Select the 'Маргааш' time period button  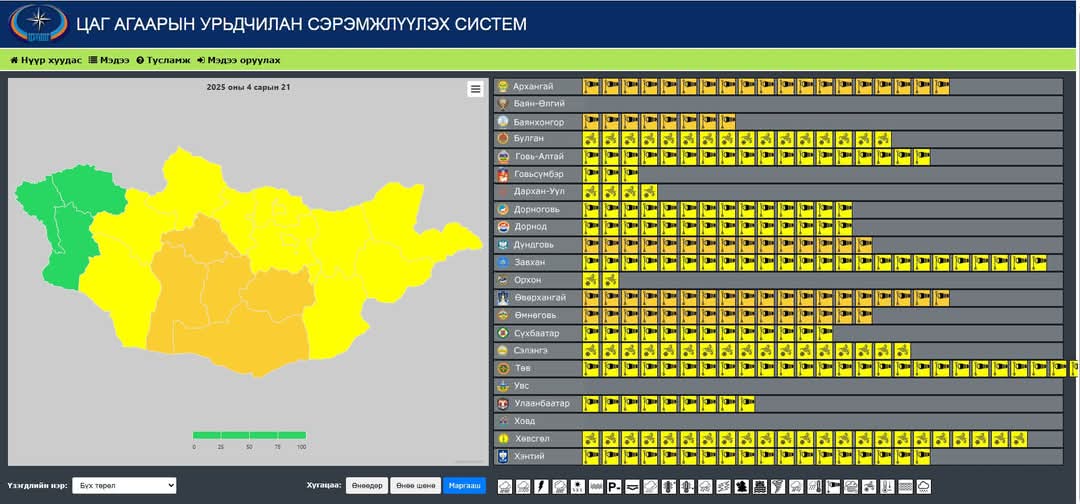coord(464,486)
